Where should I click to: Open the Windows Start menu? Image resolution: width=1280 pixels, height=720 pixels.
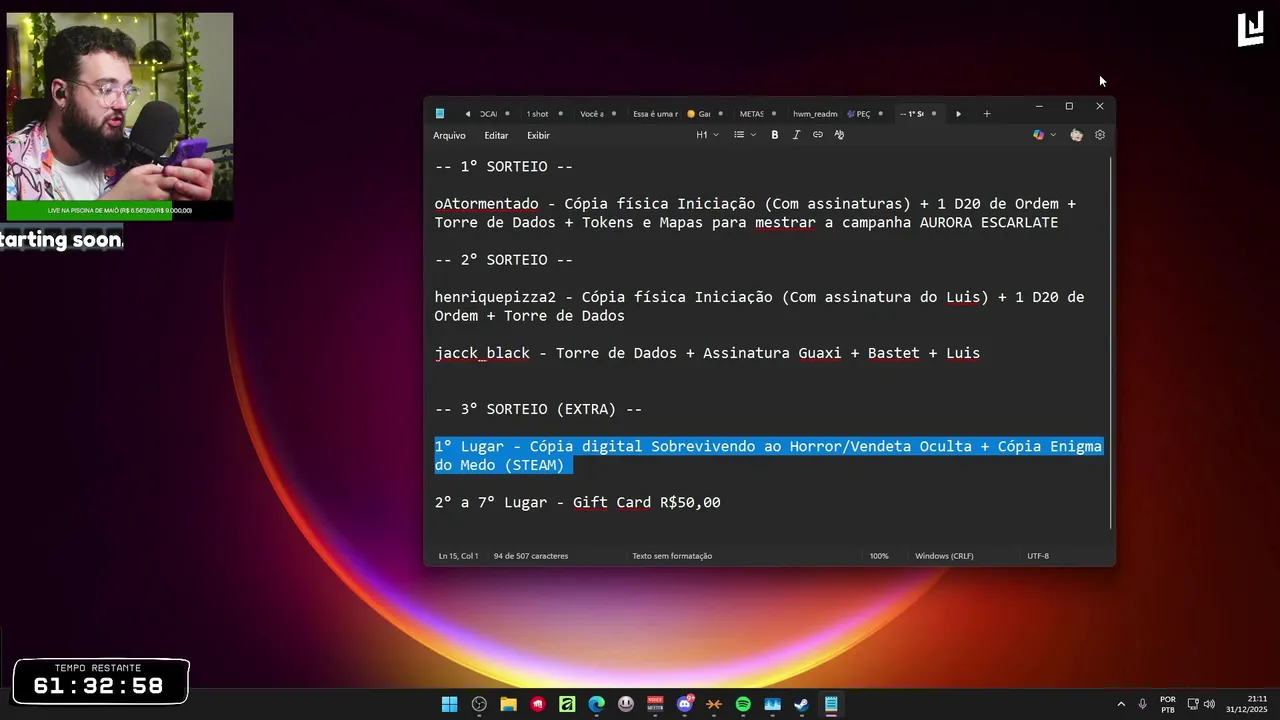(450, 704)
